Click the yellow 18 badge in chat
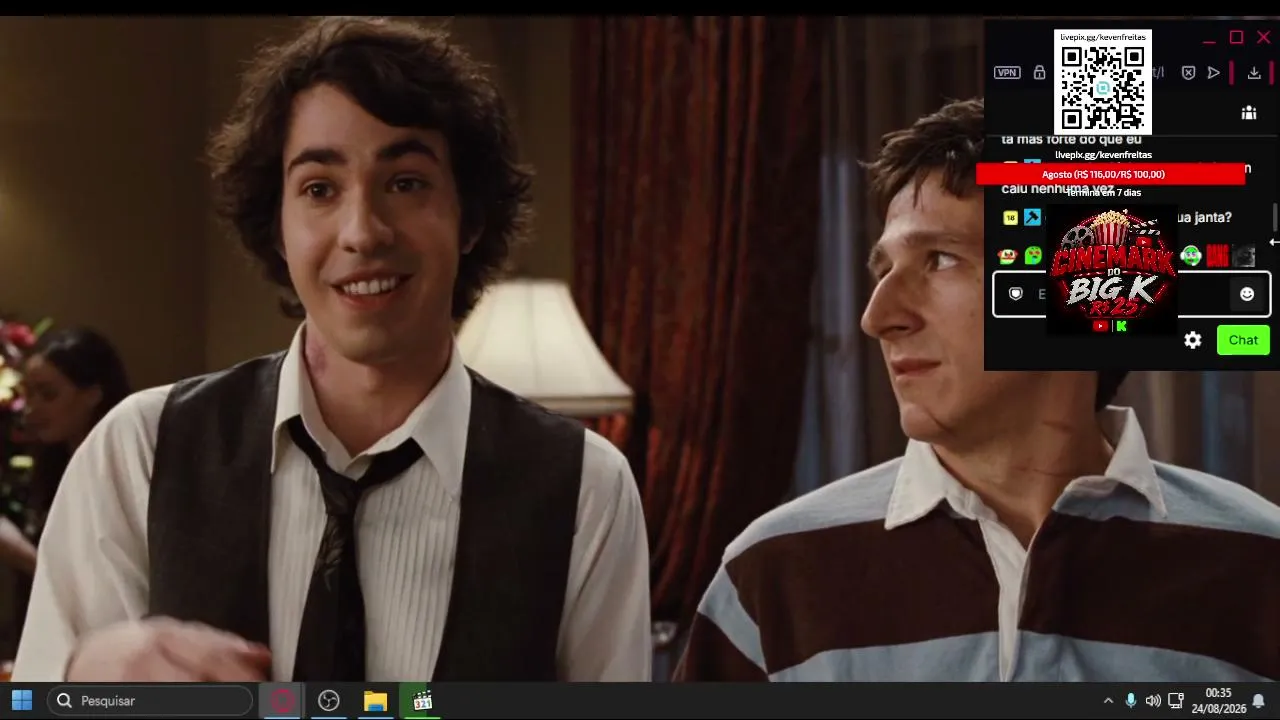 (x=1010, y=218)
